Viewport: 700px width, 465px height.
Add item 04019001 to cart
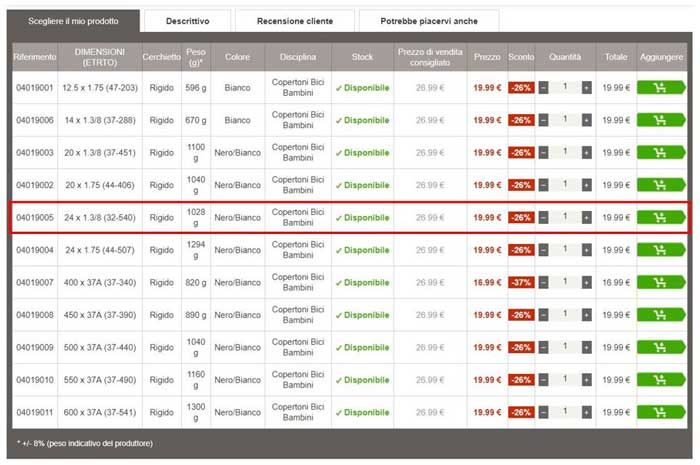point(661,88)
